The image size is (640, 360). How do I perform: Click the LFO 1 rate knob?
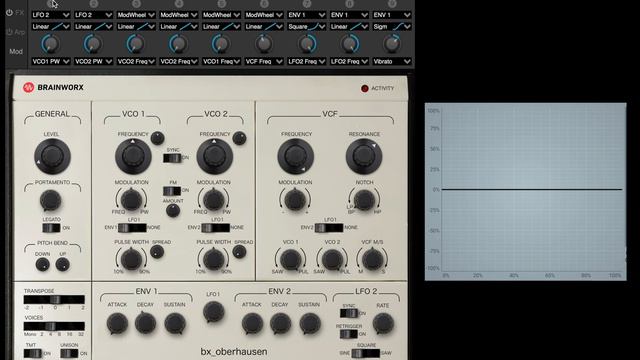[213, 312]
